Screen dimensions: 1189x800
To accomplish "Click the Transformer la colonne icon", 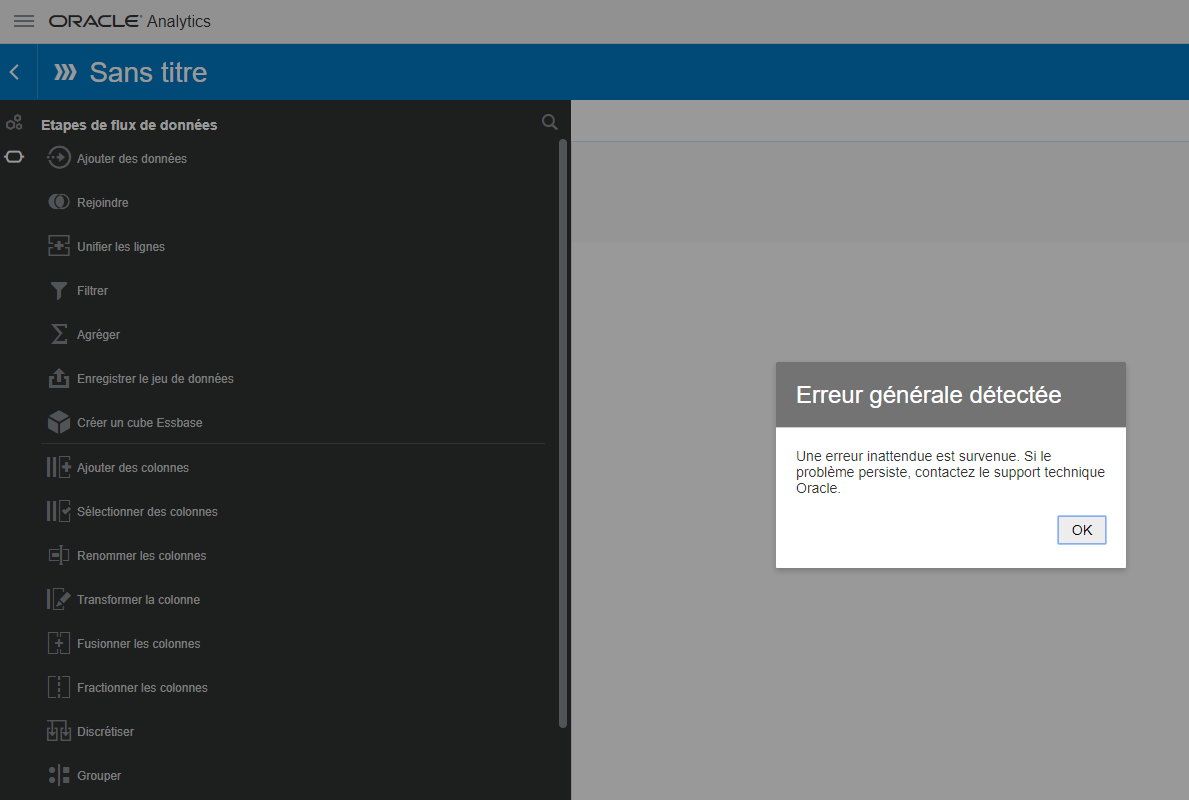I will pyautogui.click(x=58, y=599).
